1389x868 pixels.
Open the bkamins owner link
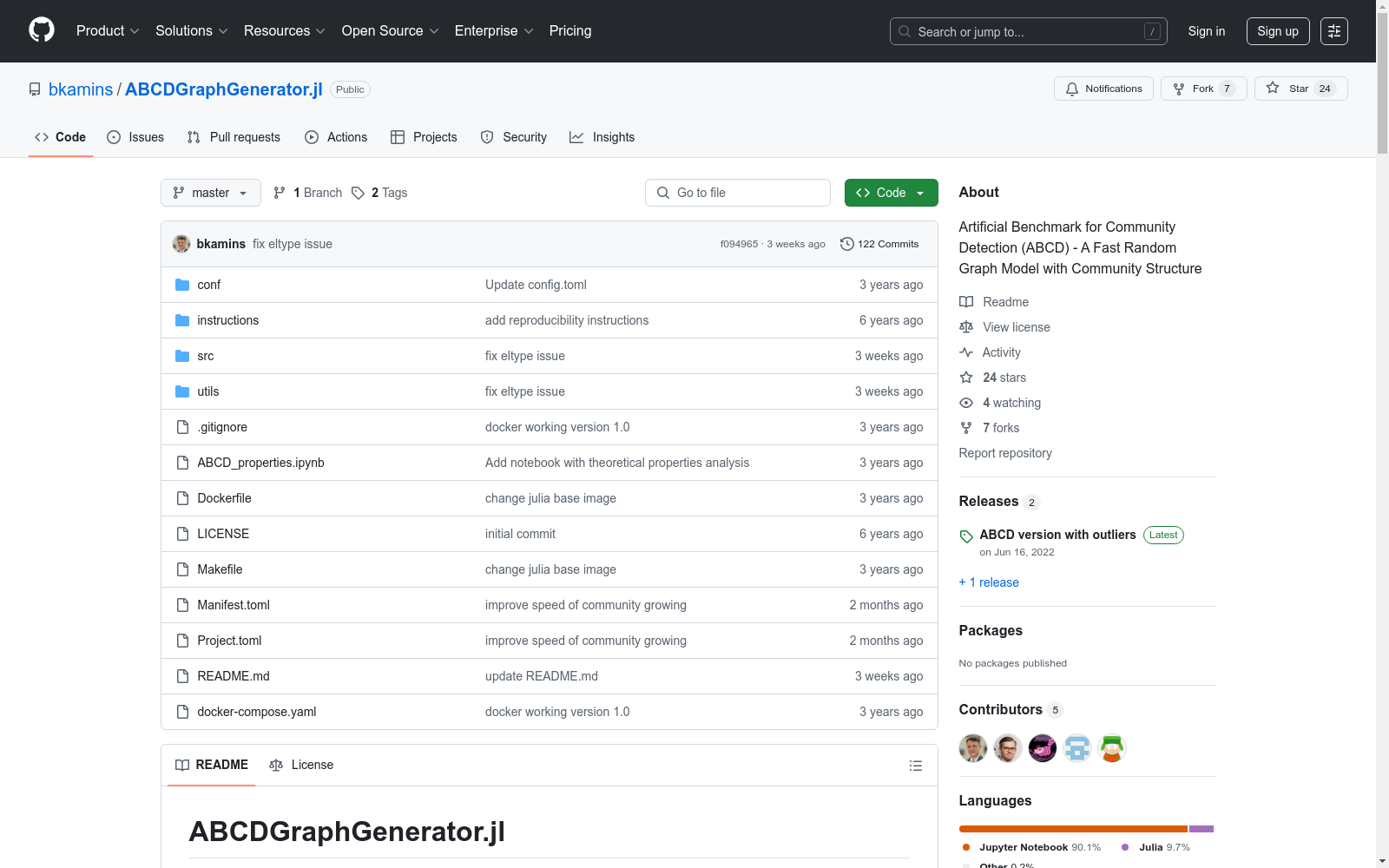[x=81, y=89]
